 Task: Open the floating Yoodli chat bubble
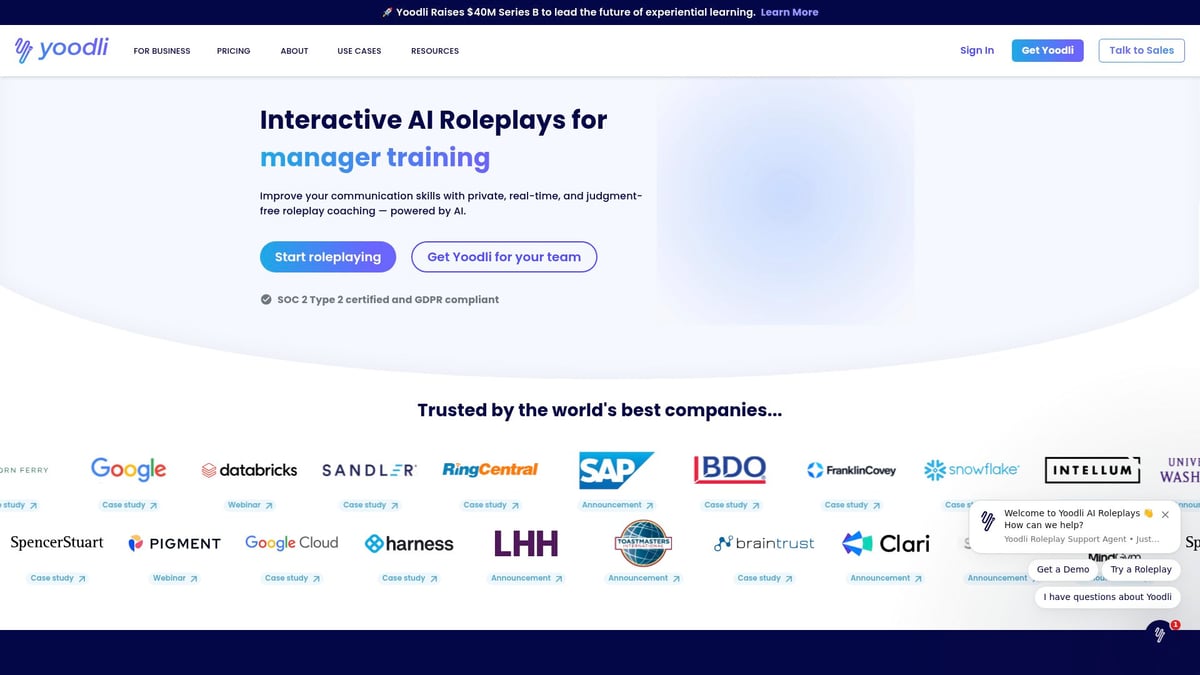coord(1158,634)
